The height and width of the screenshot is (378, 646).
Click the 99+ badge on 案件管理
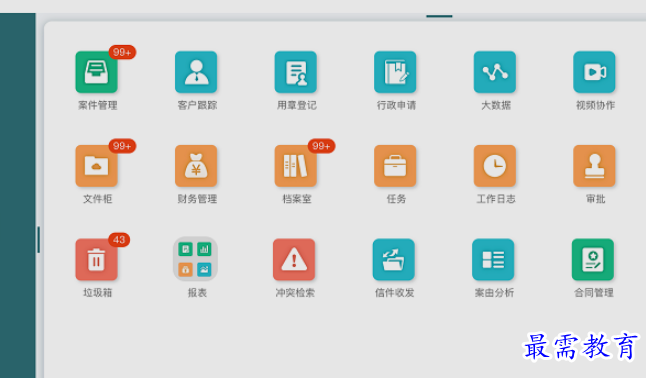click(122, 52)
